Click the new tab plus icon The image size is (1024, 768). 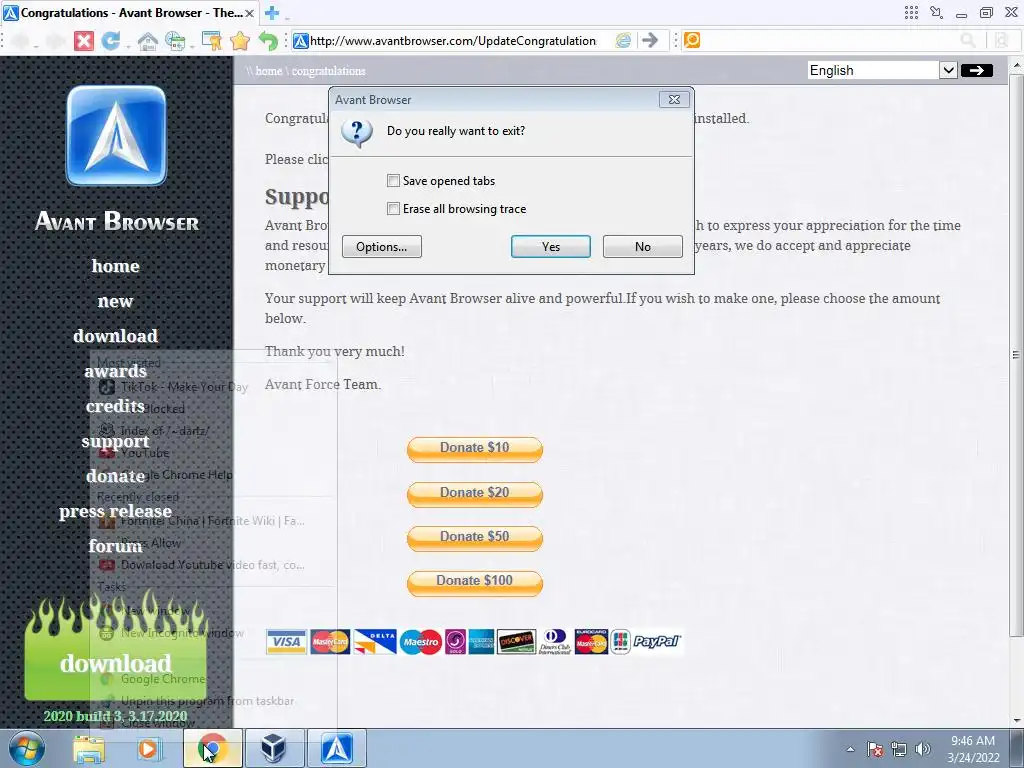pyautogui.click(x=272, y=12)
